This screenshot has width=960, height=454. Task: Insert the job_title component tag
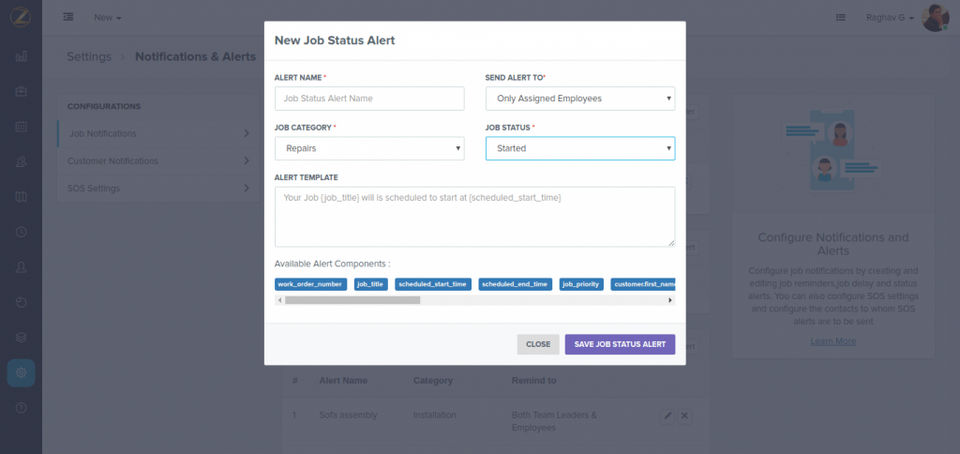(370, 284)
